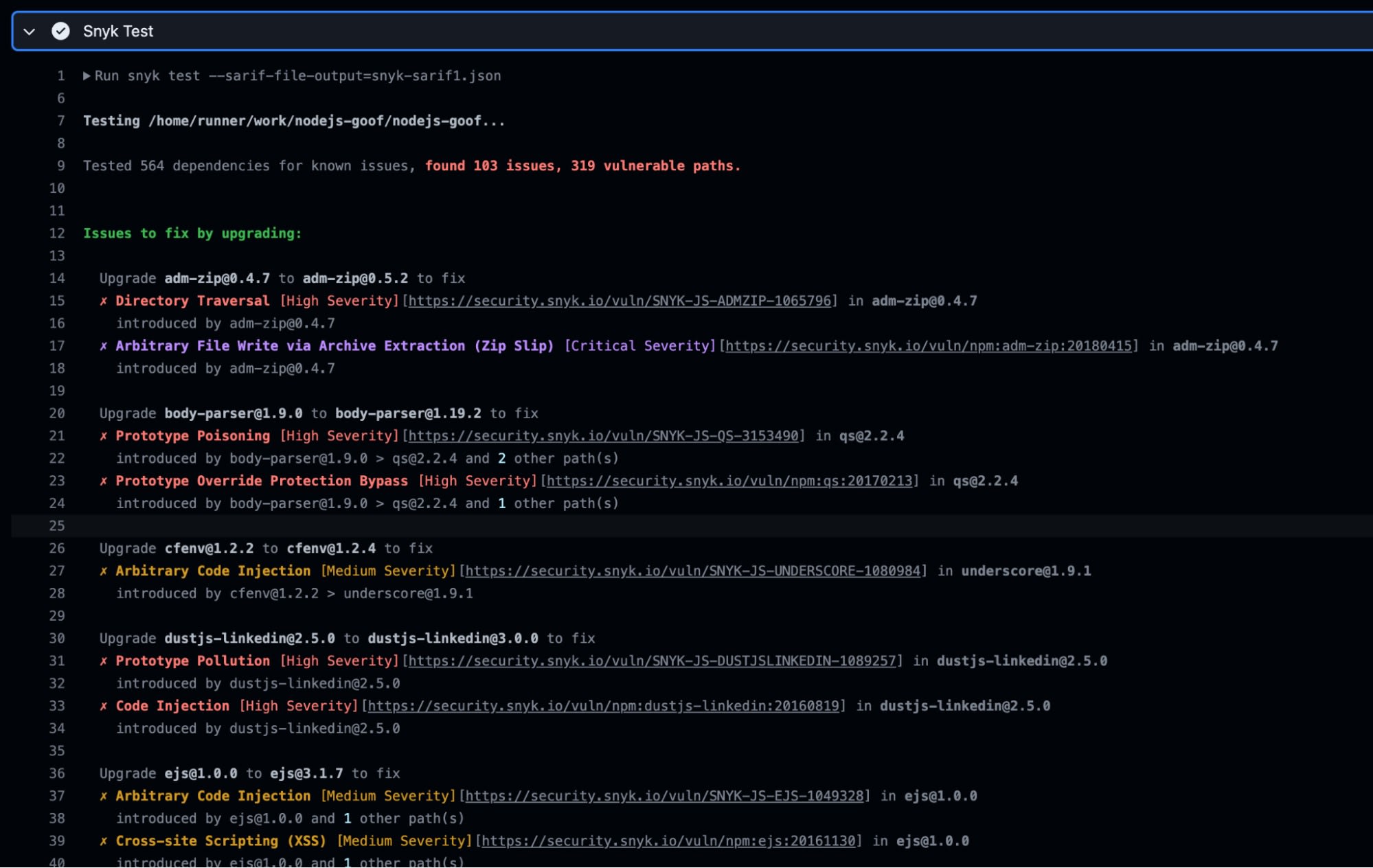Open the npm:qs:20170213 vulnerability link
This screenshot has width=1373, height=868.
click(729, 481)
